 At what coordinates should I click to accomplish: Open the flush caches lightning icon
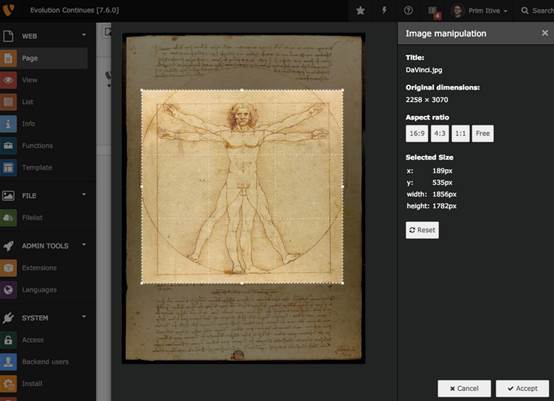pyautogui.click(x=384, y=10)
